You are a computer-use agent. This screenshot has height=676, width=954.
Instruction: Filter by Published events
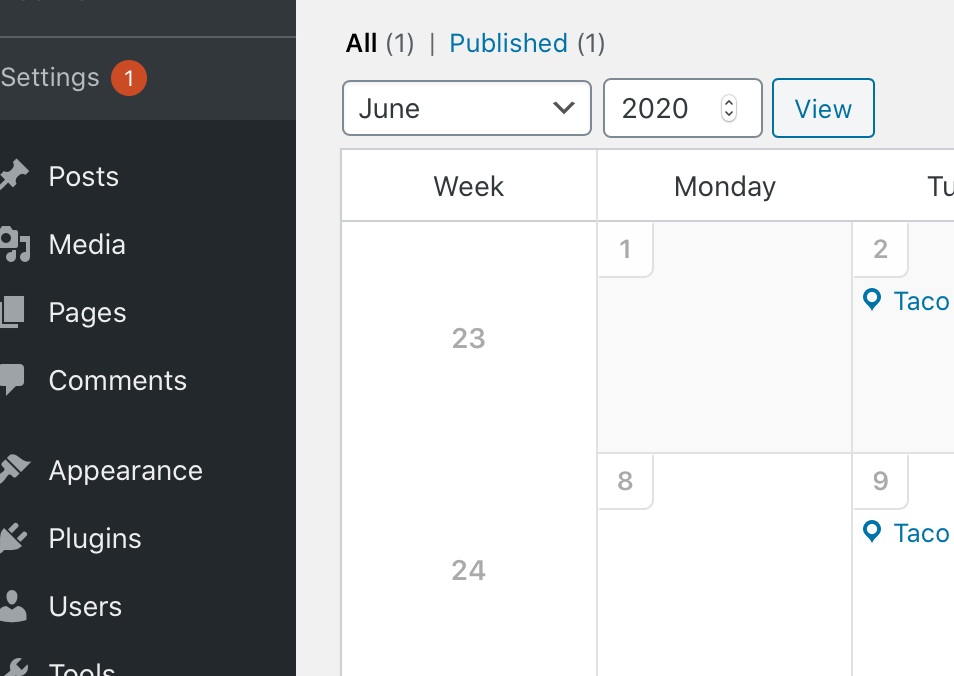pyautogui.click(x=508, y=43)
